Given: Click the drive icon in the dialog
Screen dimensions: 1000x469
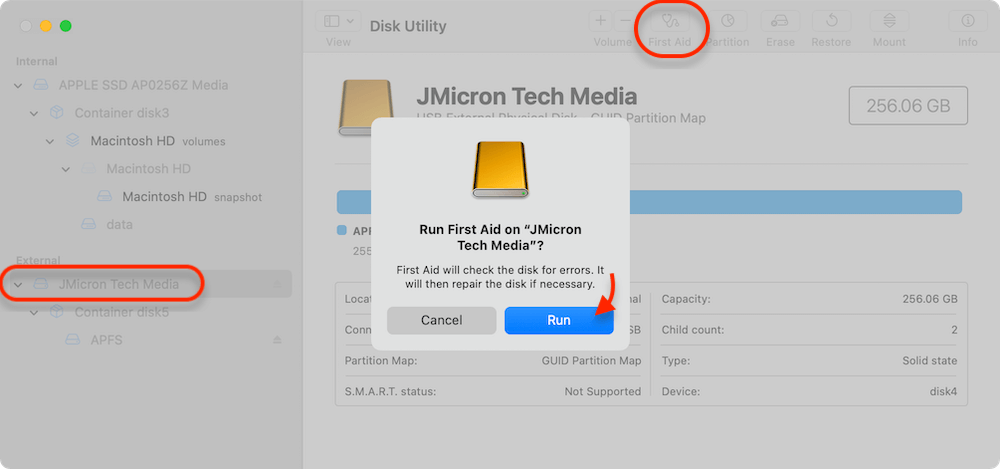Looking at the screenshot, I should click(501, 169).
